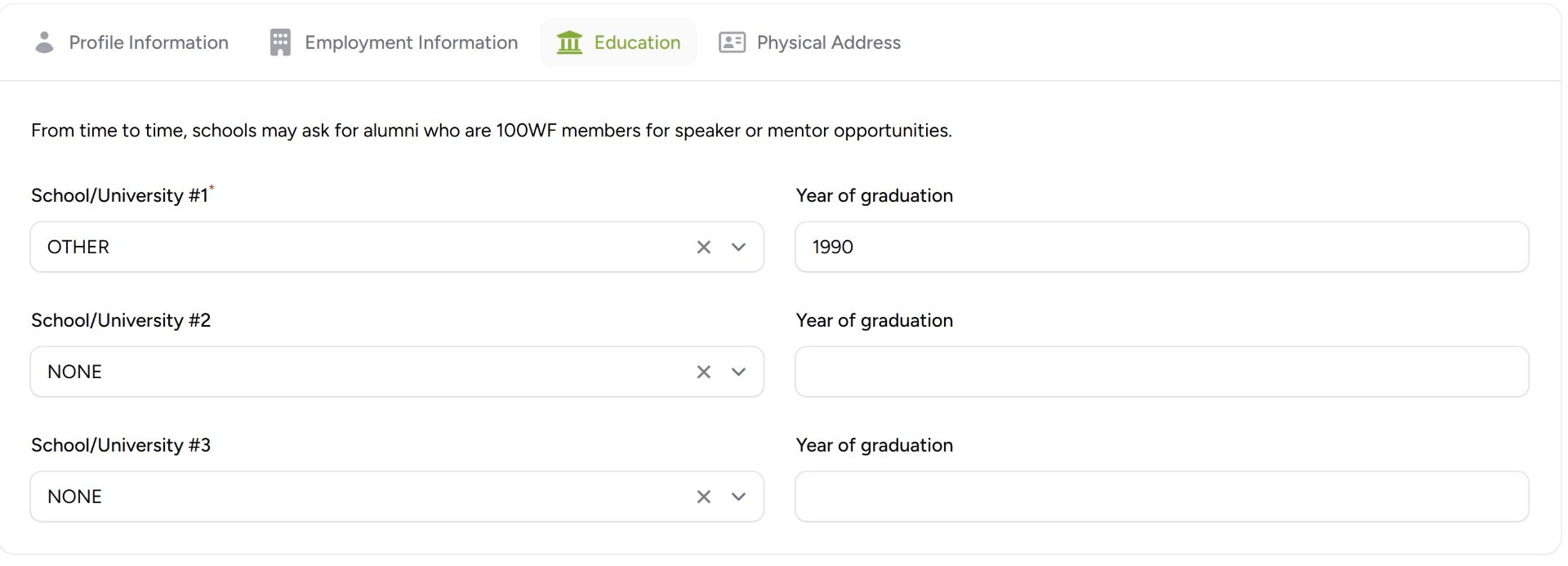Viewport: 1568px width, 566px height.
Task: Click the OTHER value in School #1 box
Action: pyautogui.click(x=78, y=247)
